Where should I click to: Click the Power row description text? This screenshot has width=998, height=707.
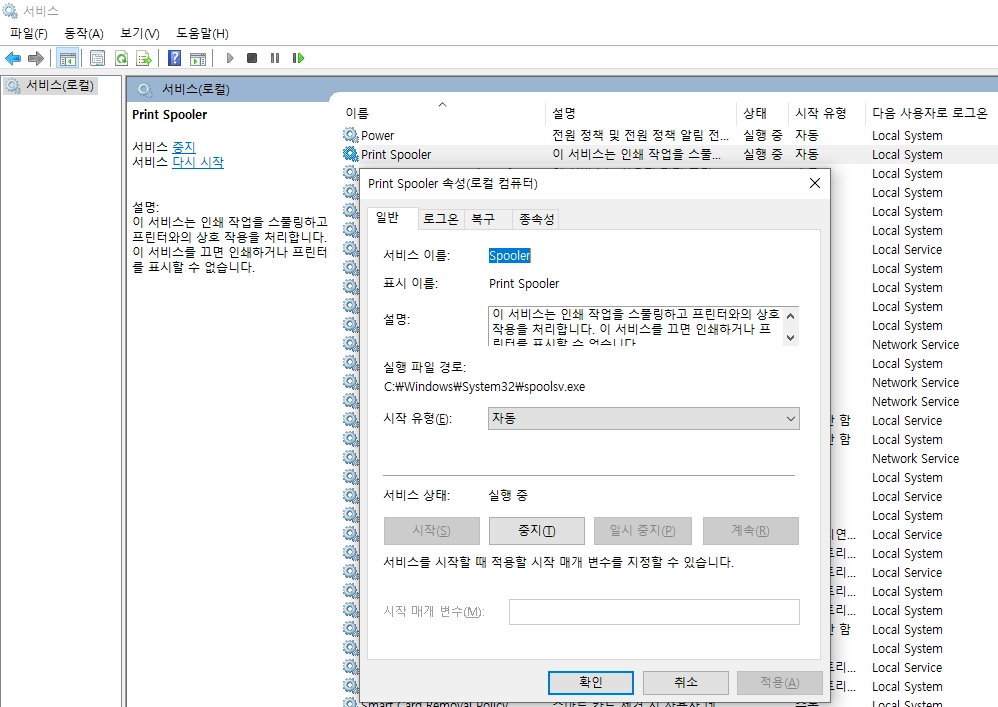640,135
